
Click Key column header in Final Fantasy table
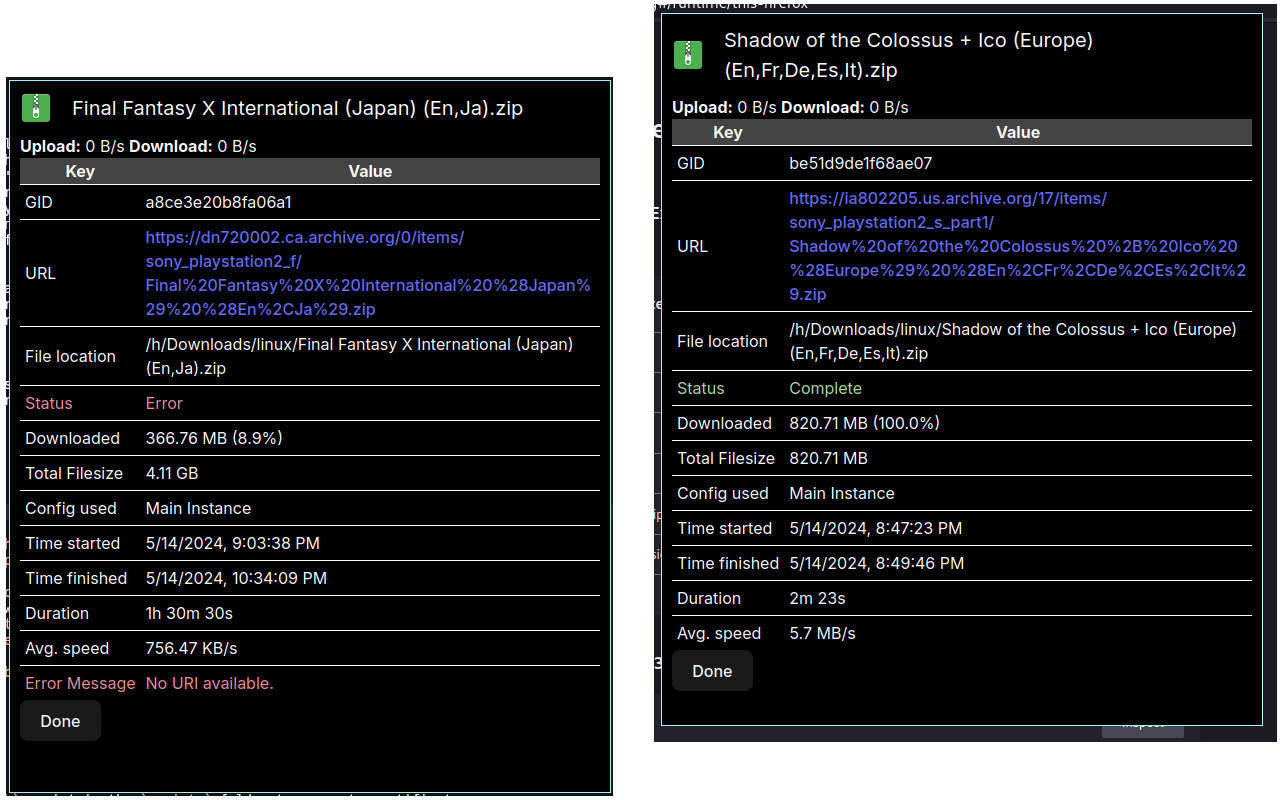80,171
